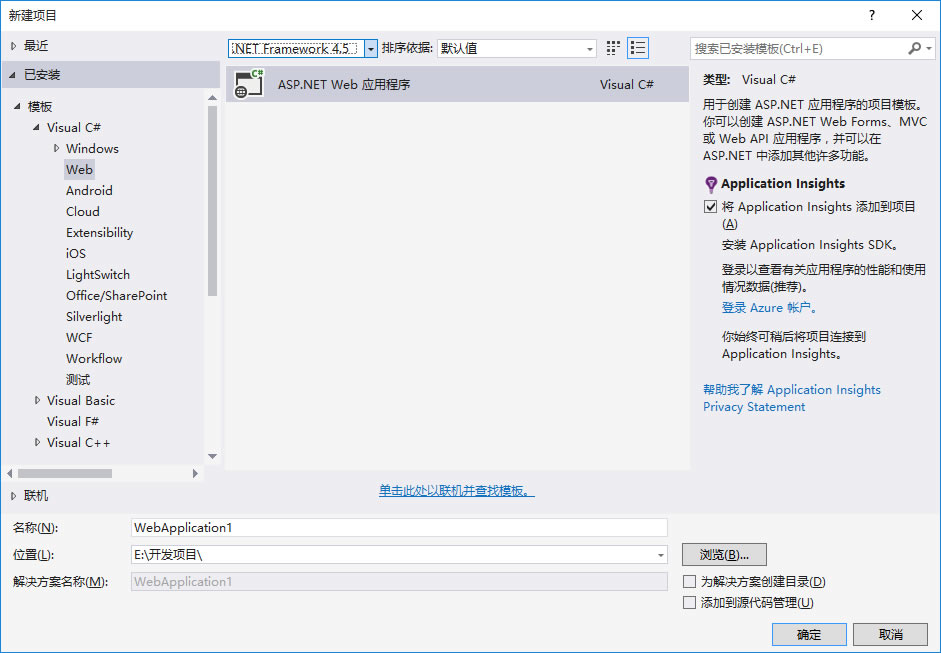941x653 pixels.
Task: Expand the Visual Basic tree node
Action: tap(37, 400)
